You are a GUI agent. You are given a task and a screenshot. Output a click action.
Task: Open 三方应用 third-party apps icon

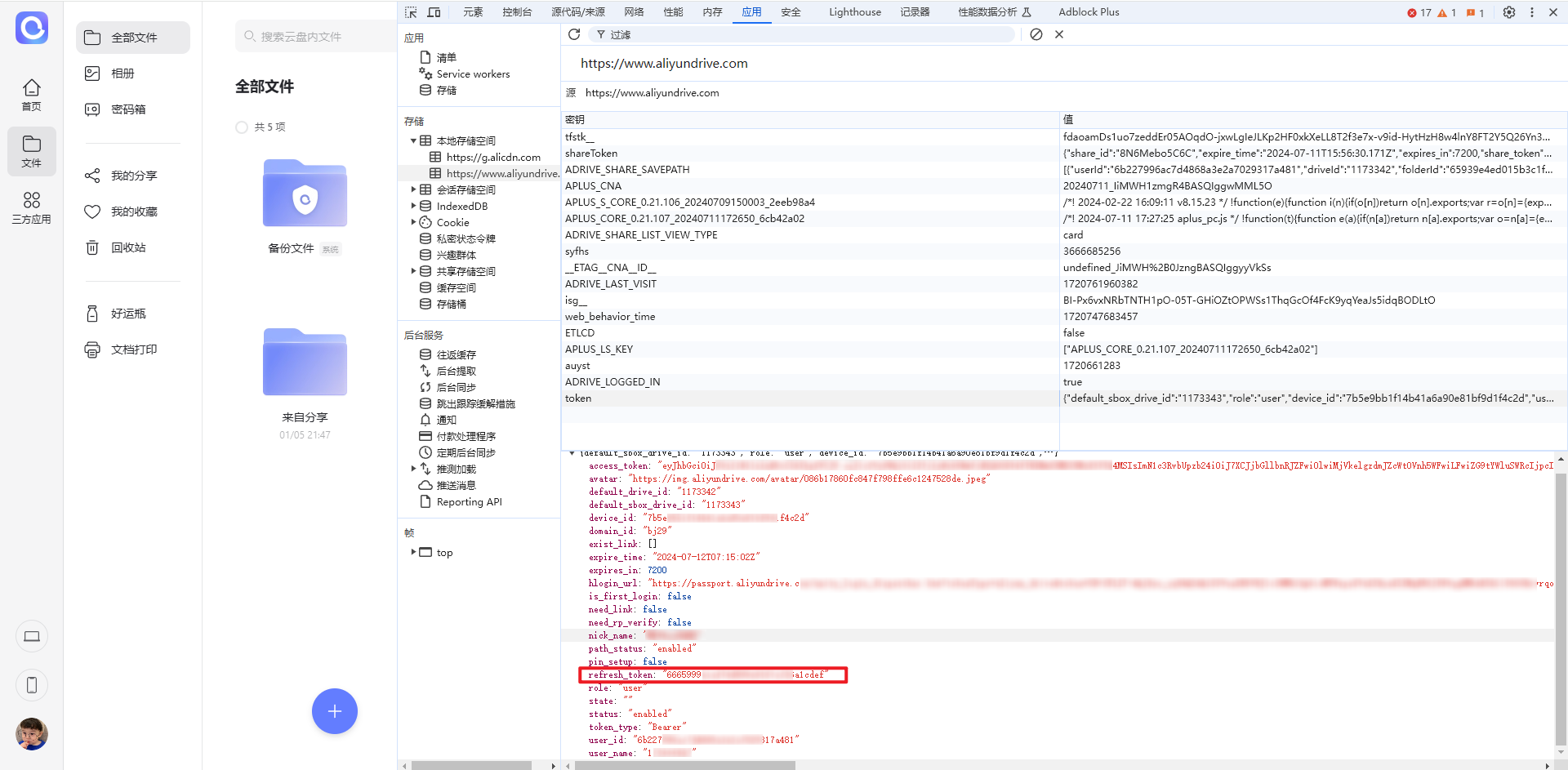tap(32, 207)
